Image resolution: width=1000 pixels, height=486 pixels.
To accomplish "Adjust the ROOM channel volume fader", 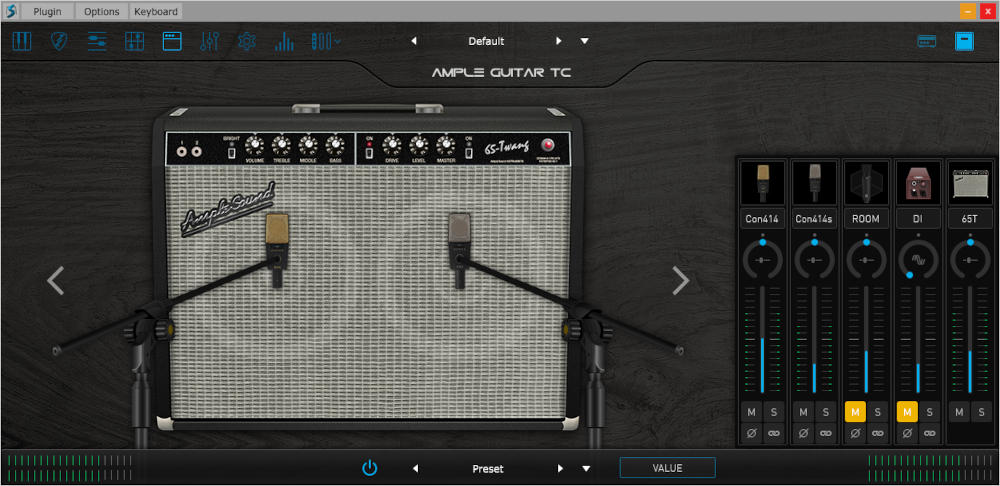I will tap(866, 340).
